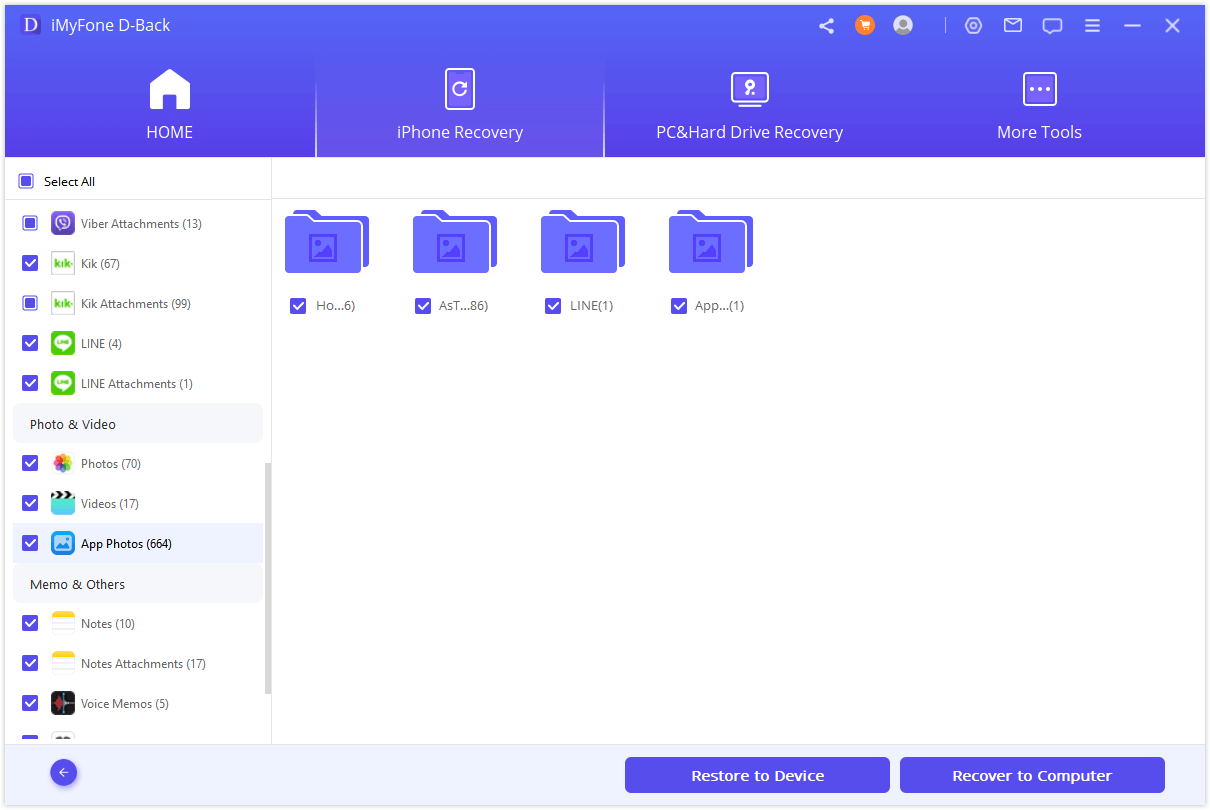The width and height of the screenshot is (1210, 810).
Task: Uncheck the LINE (4) checkbox
Action: click(x=30, y=343)
